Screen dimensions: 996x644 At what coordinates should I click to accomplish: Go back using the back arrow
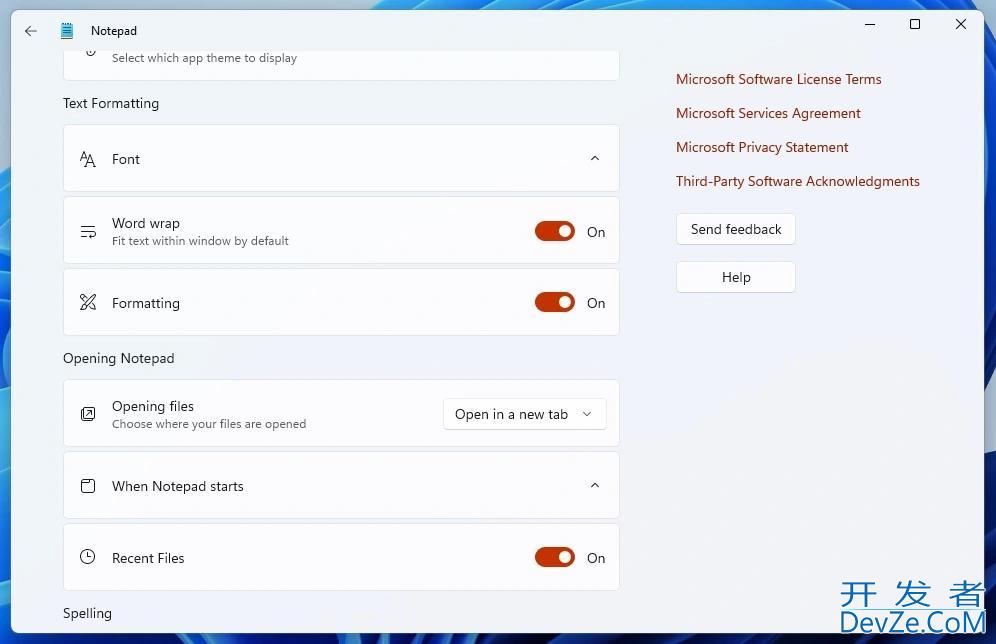coord(30,30)
